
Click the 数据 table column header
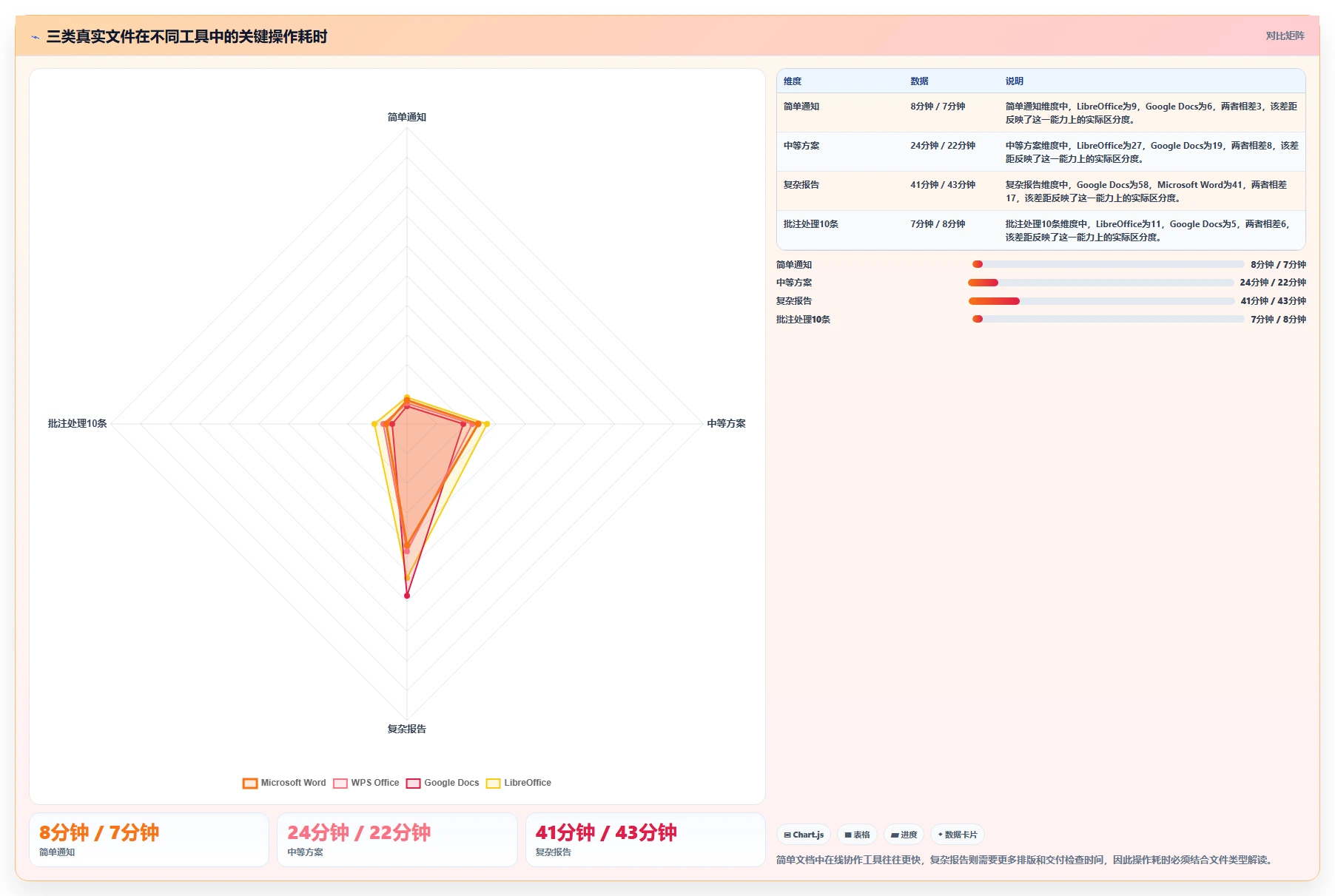pos(919,81)
